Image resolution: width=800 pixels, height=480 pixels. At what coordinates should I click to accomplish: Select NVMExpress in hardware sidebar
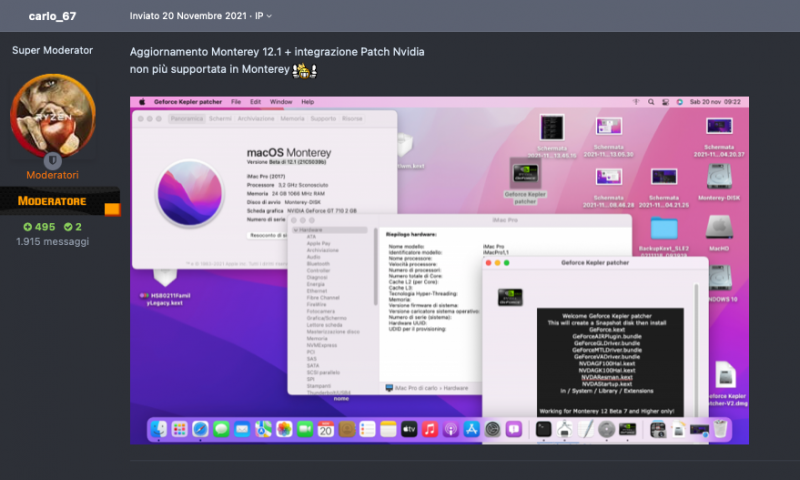tap(321, 345)
